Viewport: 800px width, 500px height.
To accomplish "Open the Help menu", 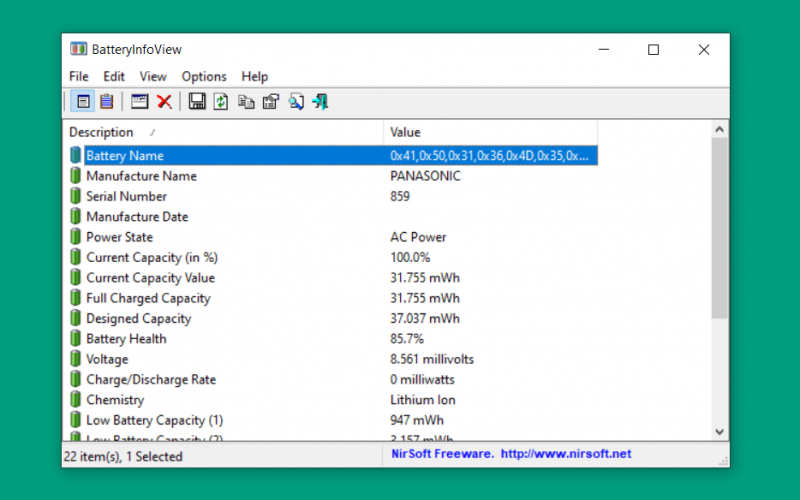I will 255,77.
